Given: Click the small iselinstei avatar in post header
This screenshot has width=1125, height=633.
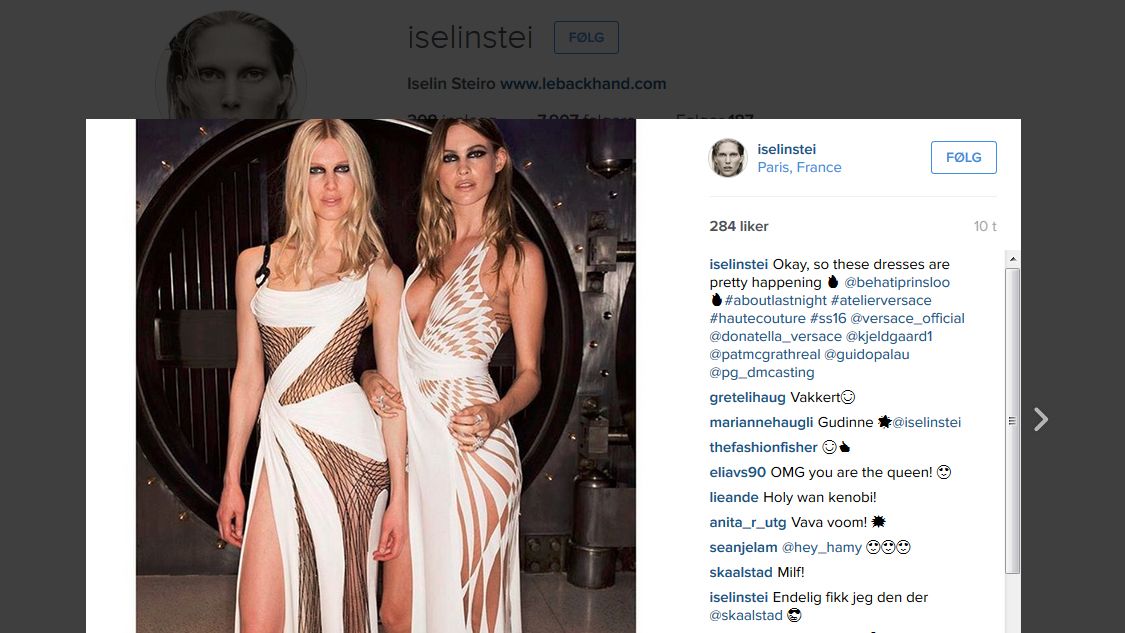Looking at the screenshot, I should pyautogui.click(x=728, y=157).
